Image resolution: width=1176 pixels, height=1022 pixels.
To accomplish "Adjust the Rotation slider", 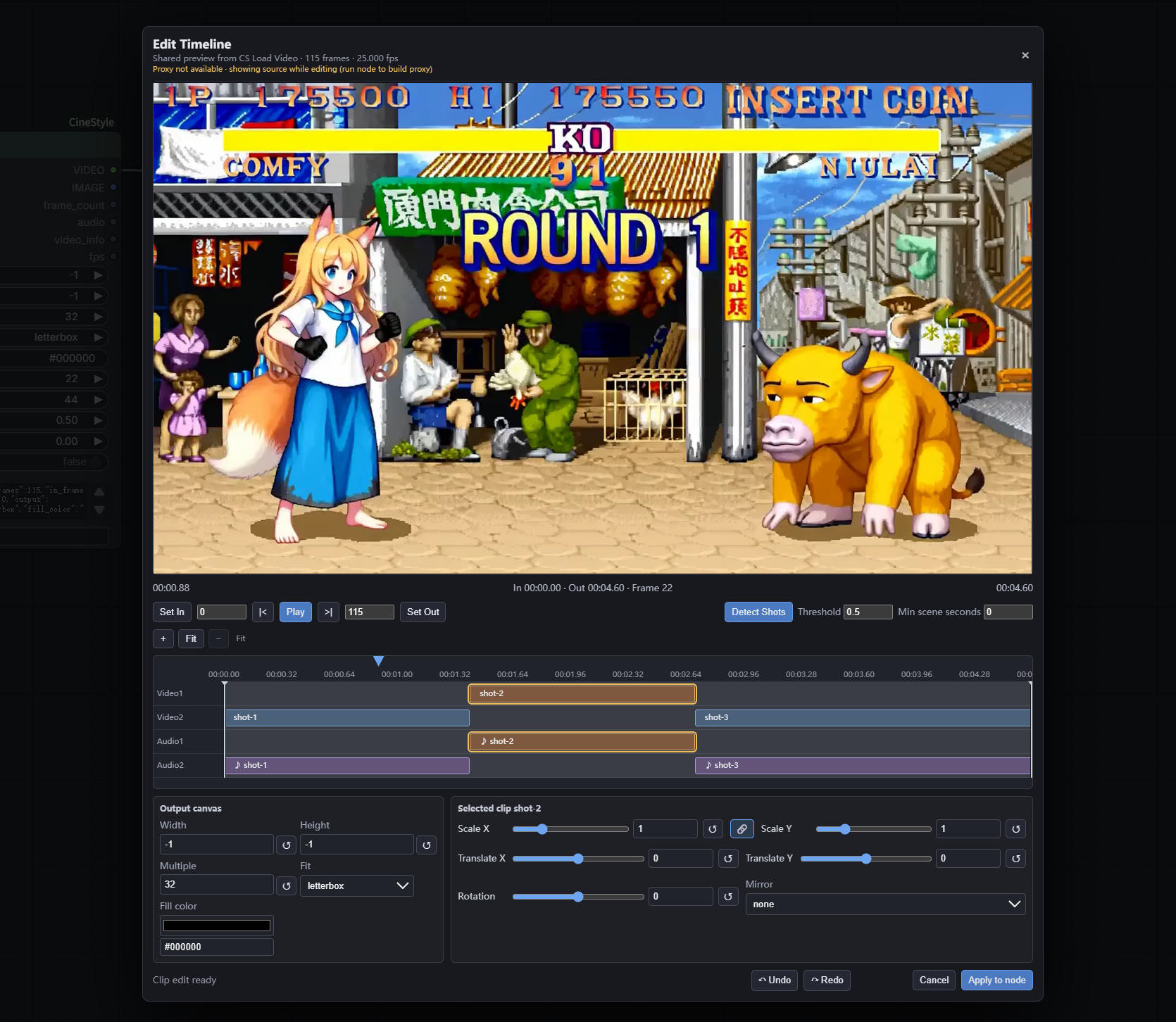I will point(578,897).
